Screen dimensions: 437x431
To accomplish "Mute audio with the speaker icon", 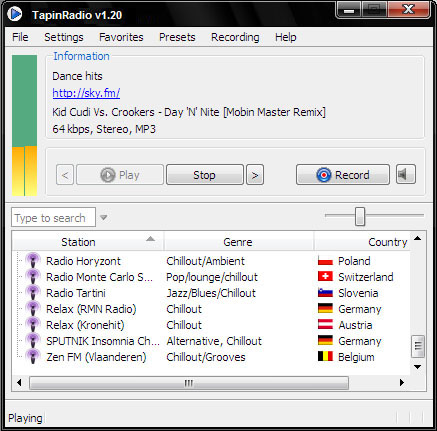I will pos(406,174).
